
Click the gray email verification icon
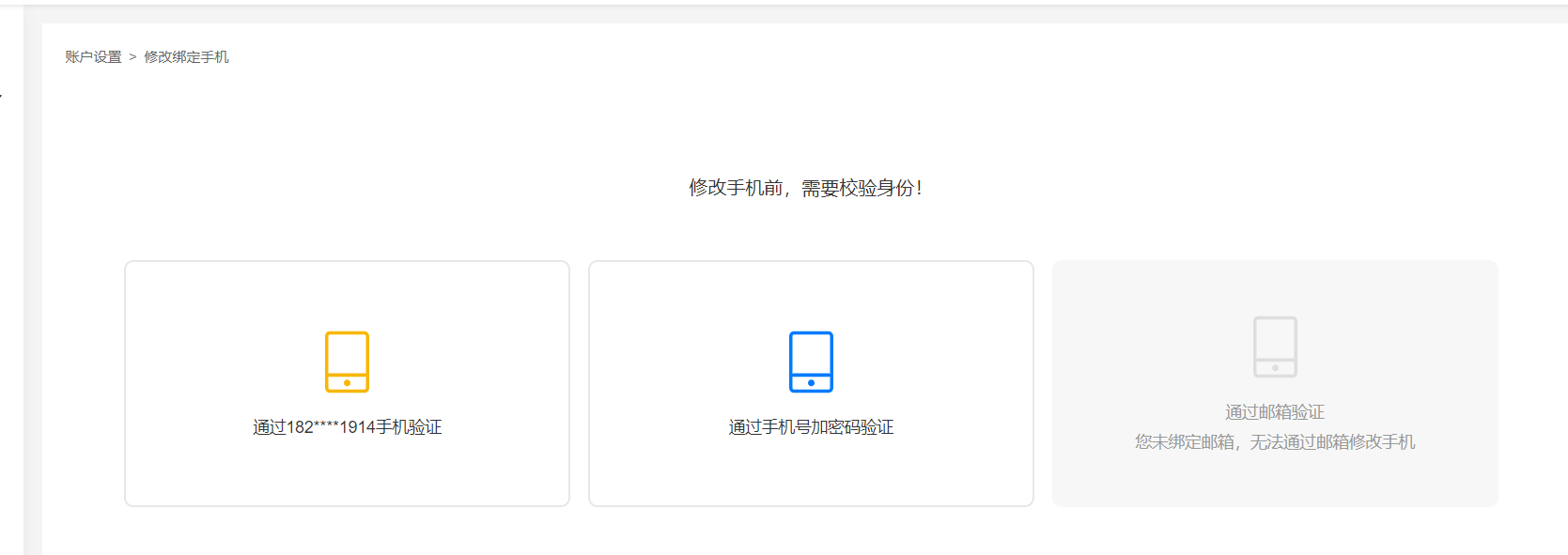pos(1275,347)
